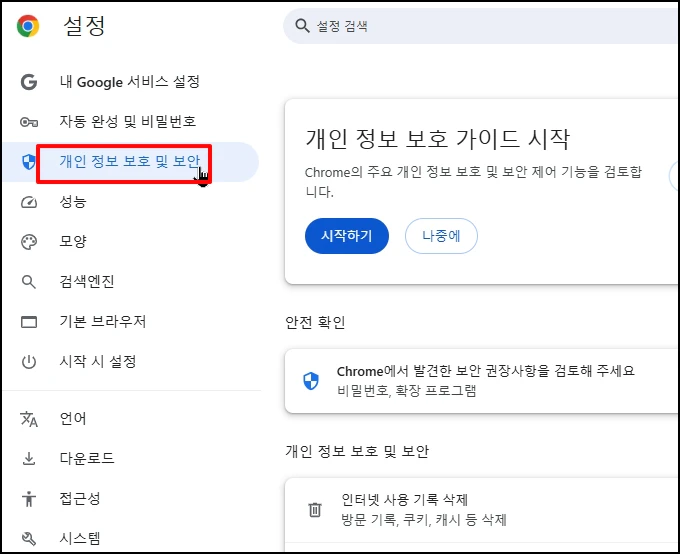Click the palette icon for 모양

(29, 242)
